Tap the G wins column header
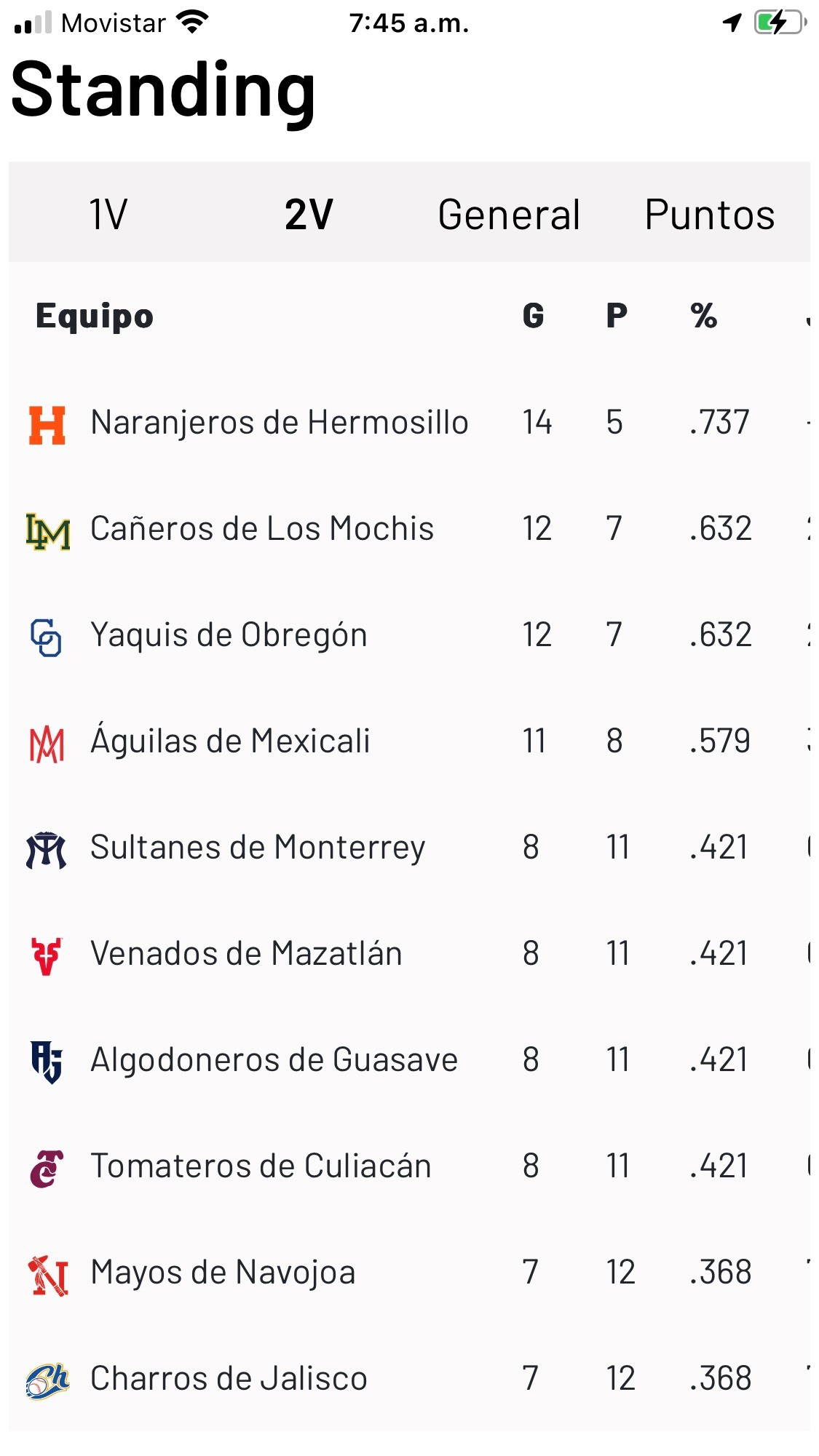The width and height of the screenshot is (819, 1456). pos(533,316)
